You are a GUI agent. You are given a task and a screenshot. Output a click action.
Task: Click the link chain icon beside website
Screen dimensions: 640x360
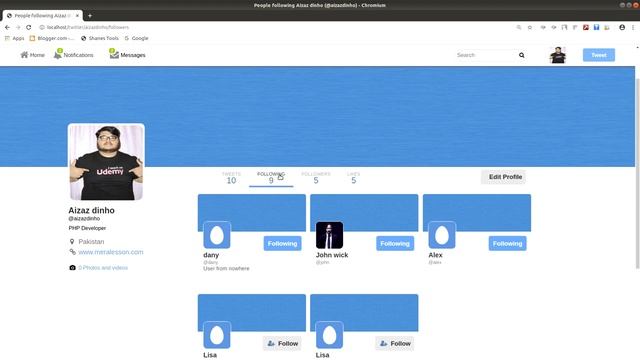point(72,252)
